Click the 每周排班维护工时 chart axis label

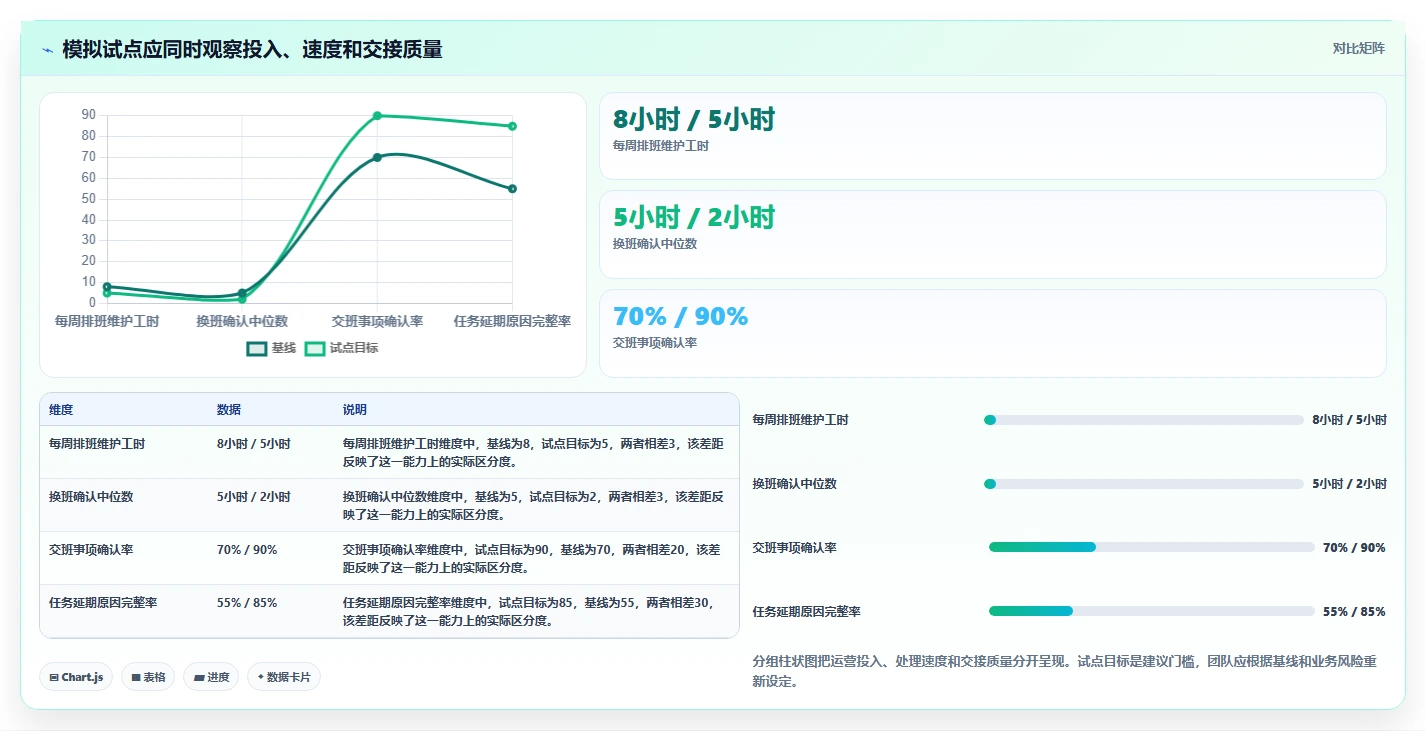point(107,321)
